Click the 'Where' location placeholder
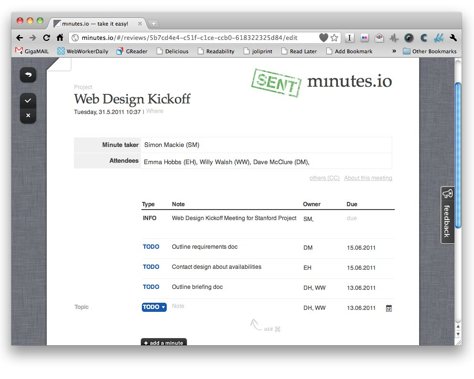Viewport: 474px width, 379px height. (155, 111)
